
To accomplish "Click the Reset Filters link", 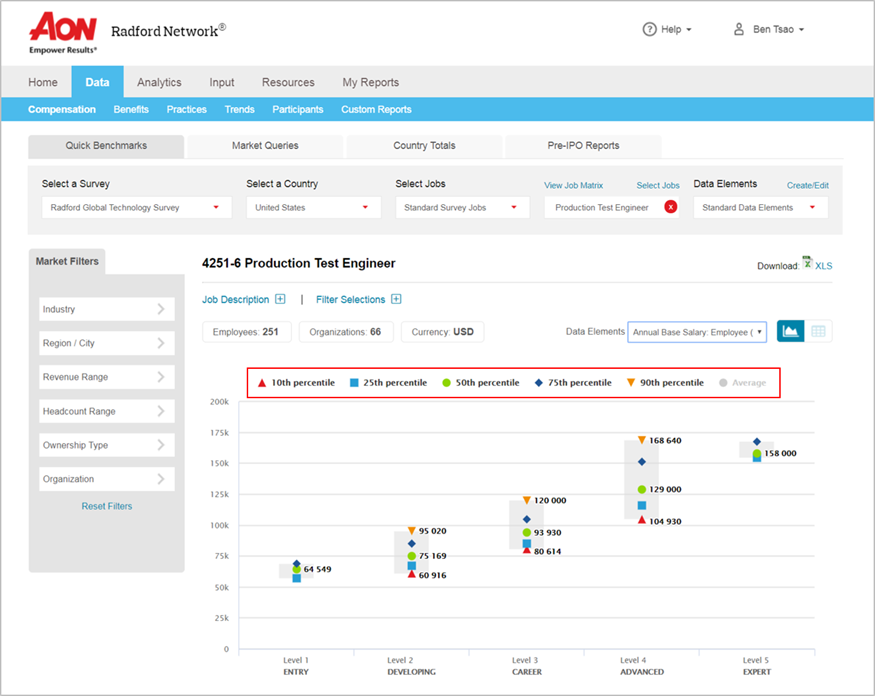I will pos(106,506).
